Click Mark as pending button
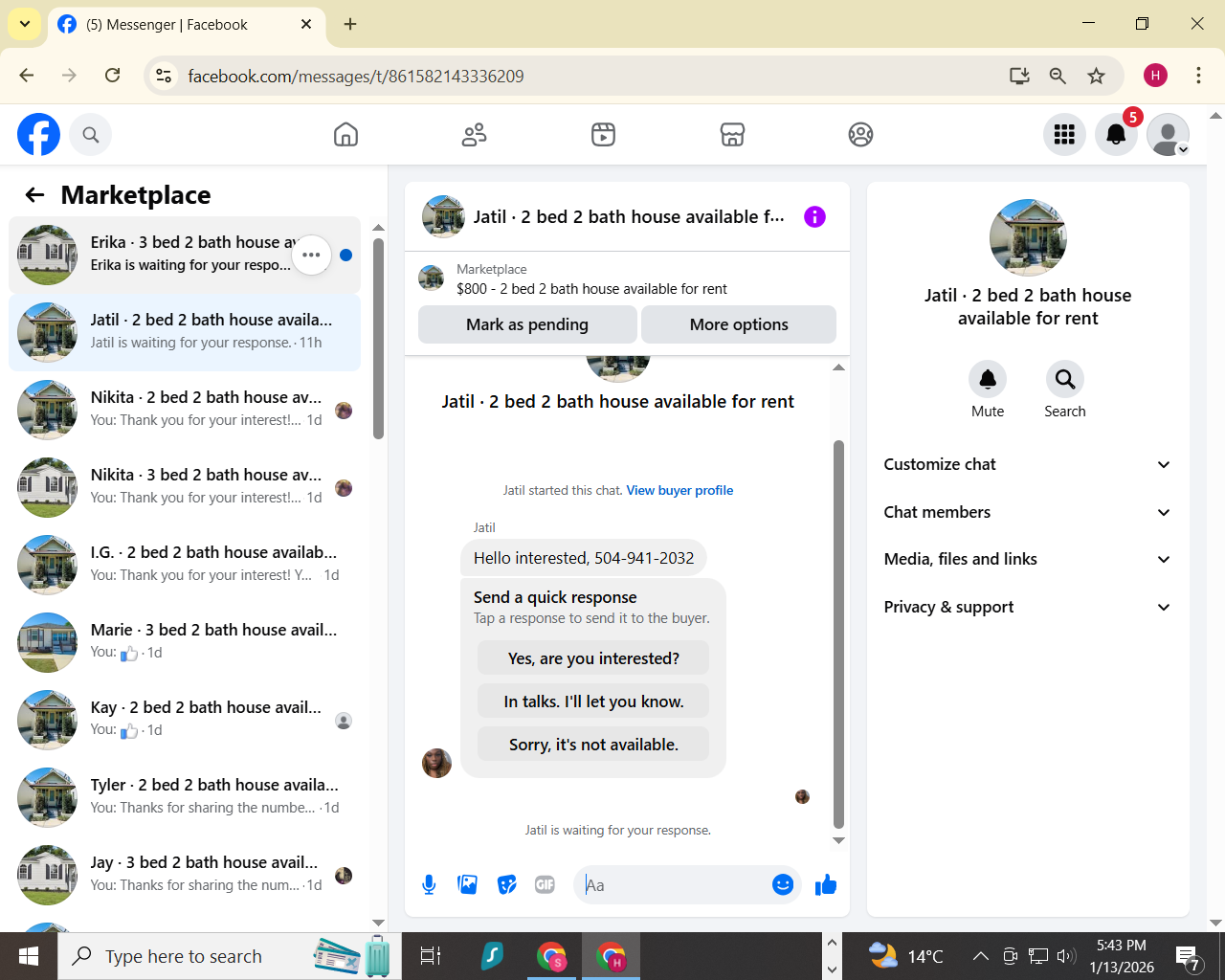This screenshot has width=1225, height=980. [527, 324]
